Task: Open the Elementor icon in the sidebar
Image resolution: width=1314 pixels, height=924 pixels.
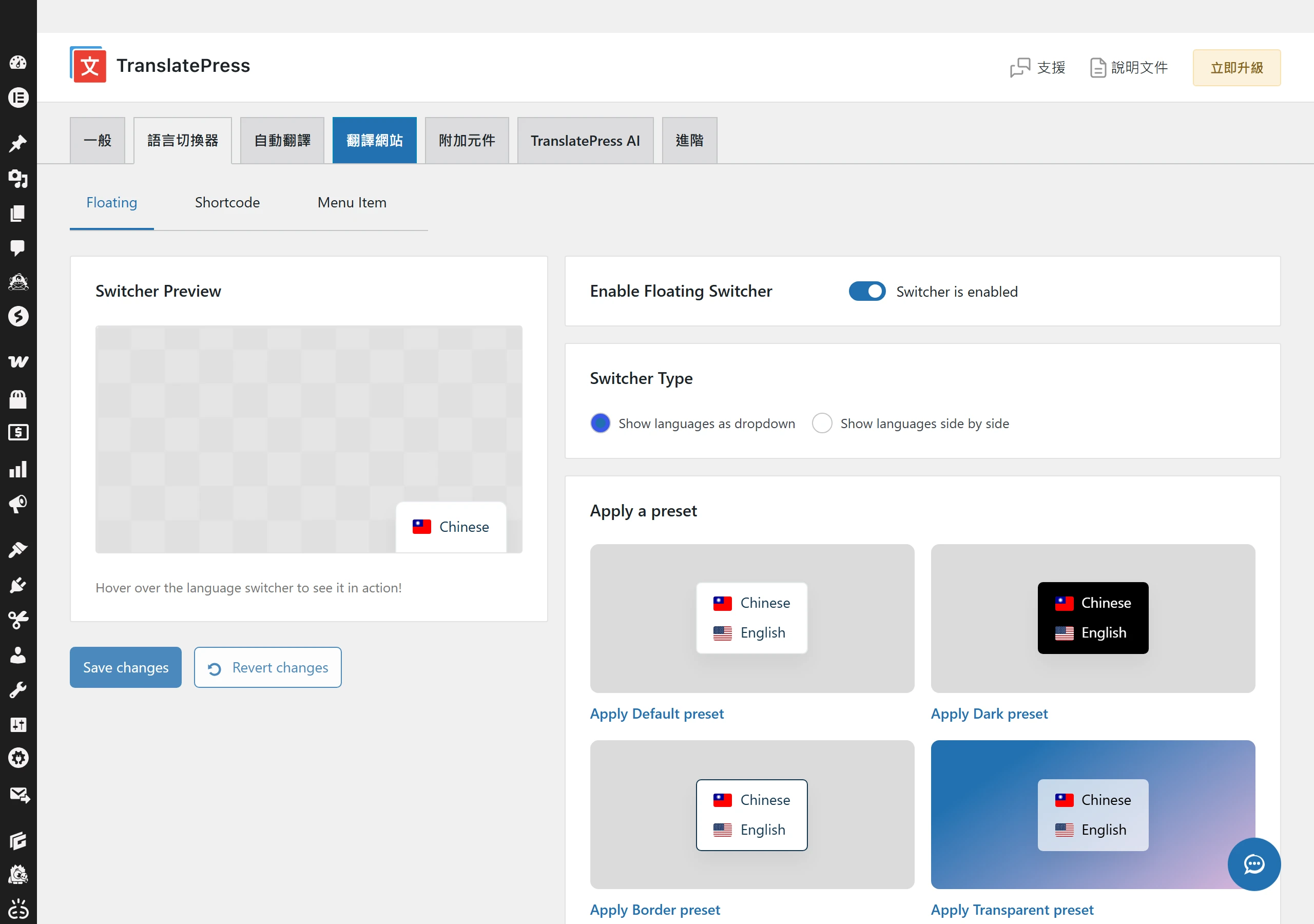Action: [18, 98]
